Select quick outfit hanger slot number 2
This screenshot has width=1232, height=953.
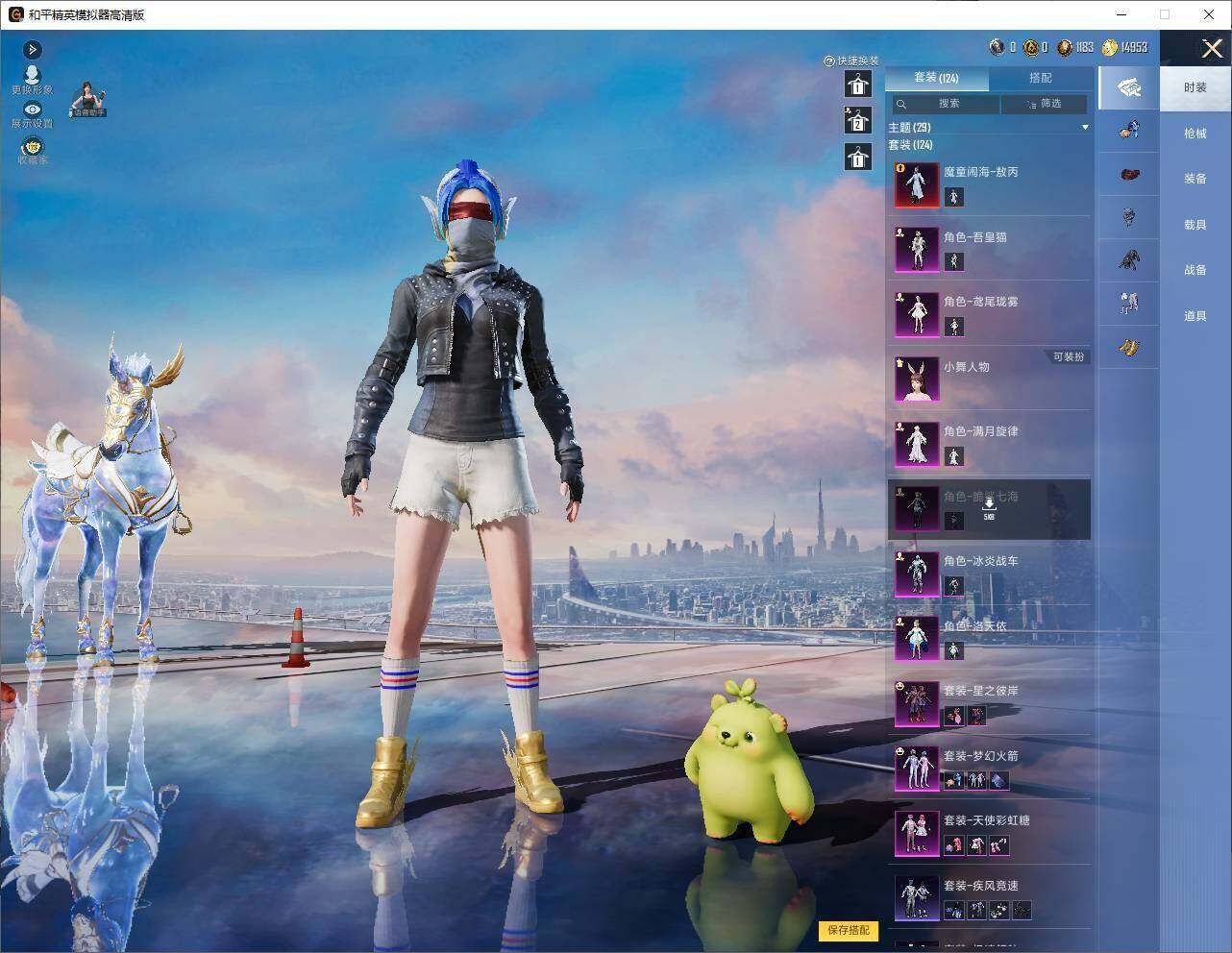(x=857, y=120)
